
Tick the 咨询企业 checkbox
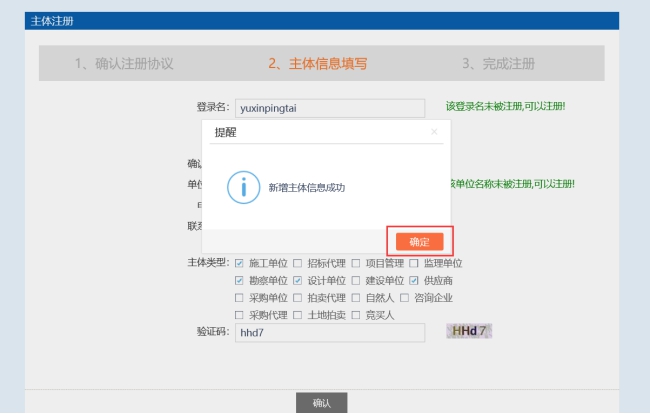pos(404,297)
